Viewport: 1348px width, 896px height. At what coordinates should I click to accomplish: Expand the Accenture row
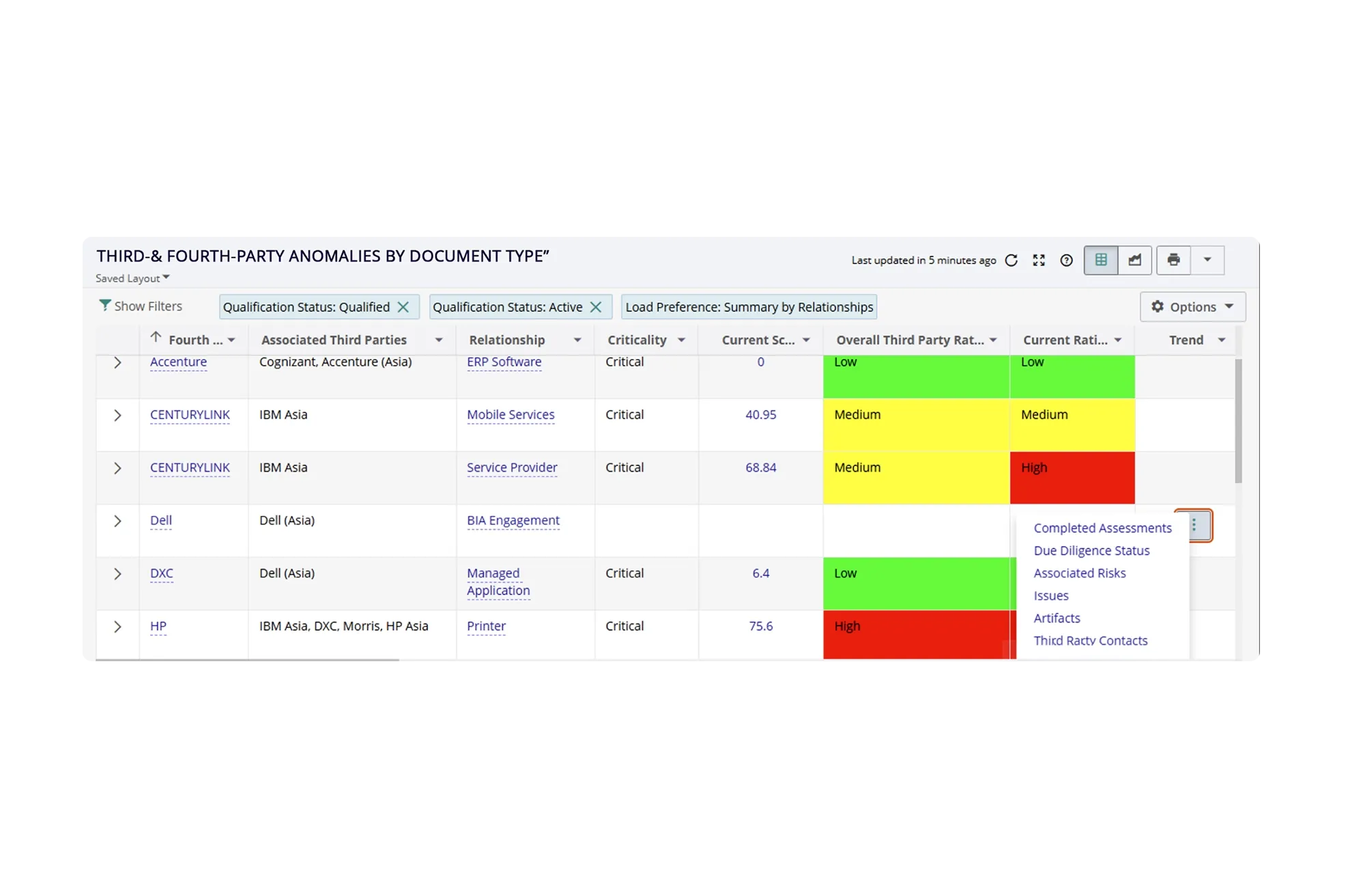click(117, 362)
